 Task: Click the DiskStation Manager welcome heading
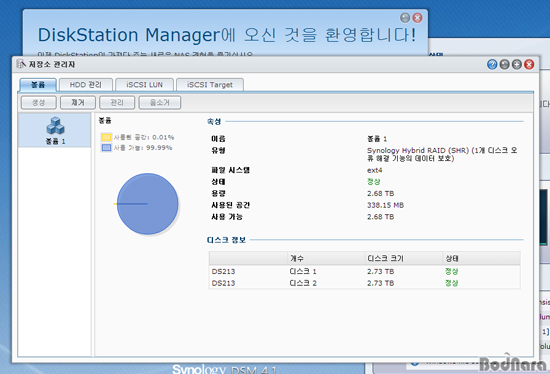227,35
